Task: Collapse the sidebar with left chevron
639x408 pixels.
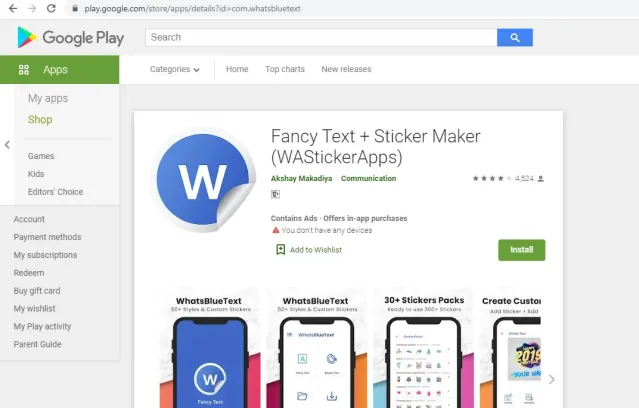Action: (x=7, y=145)
